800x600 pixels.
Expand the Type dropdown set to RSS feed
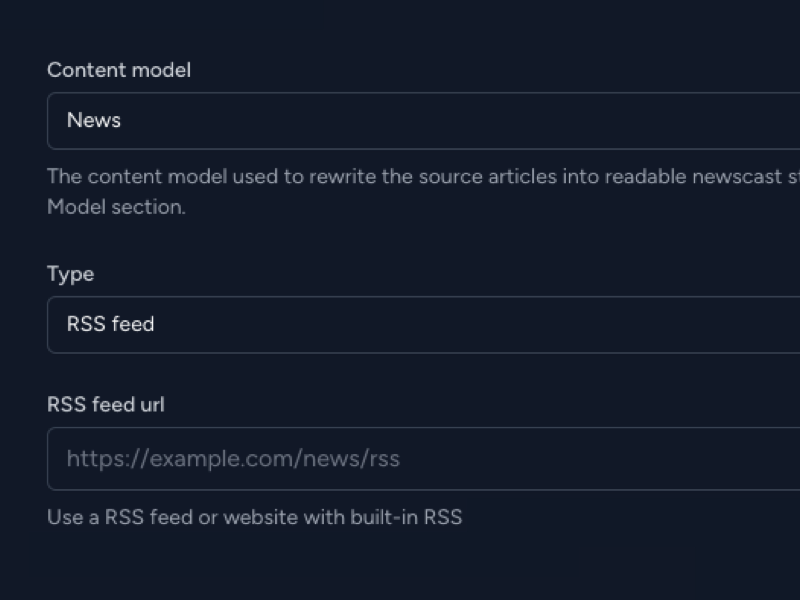pyautogui.click(x=423, y=324)
